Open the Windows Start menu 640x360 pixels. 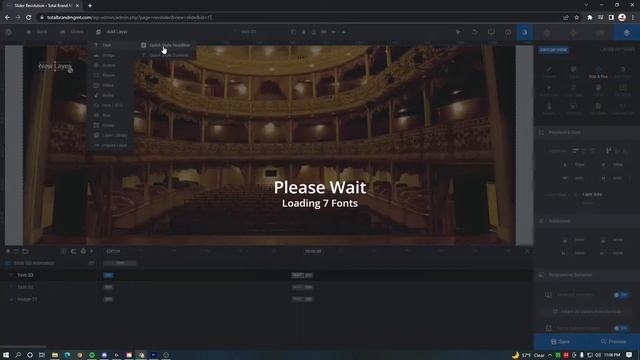[6, 355]
